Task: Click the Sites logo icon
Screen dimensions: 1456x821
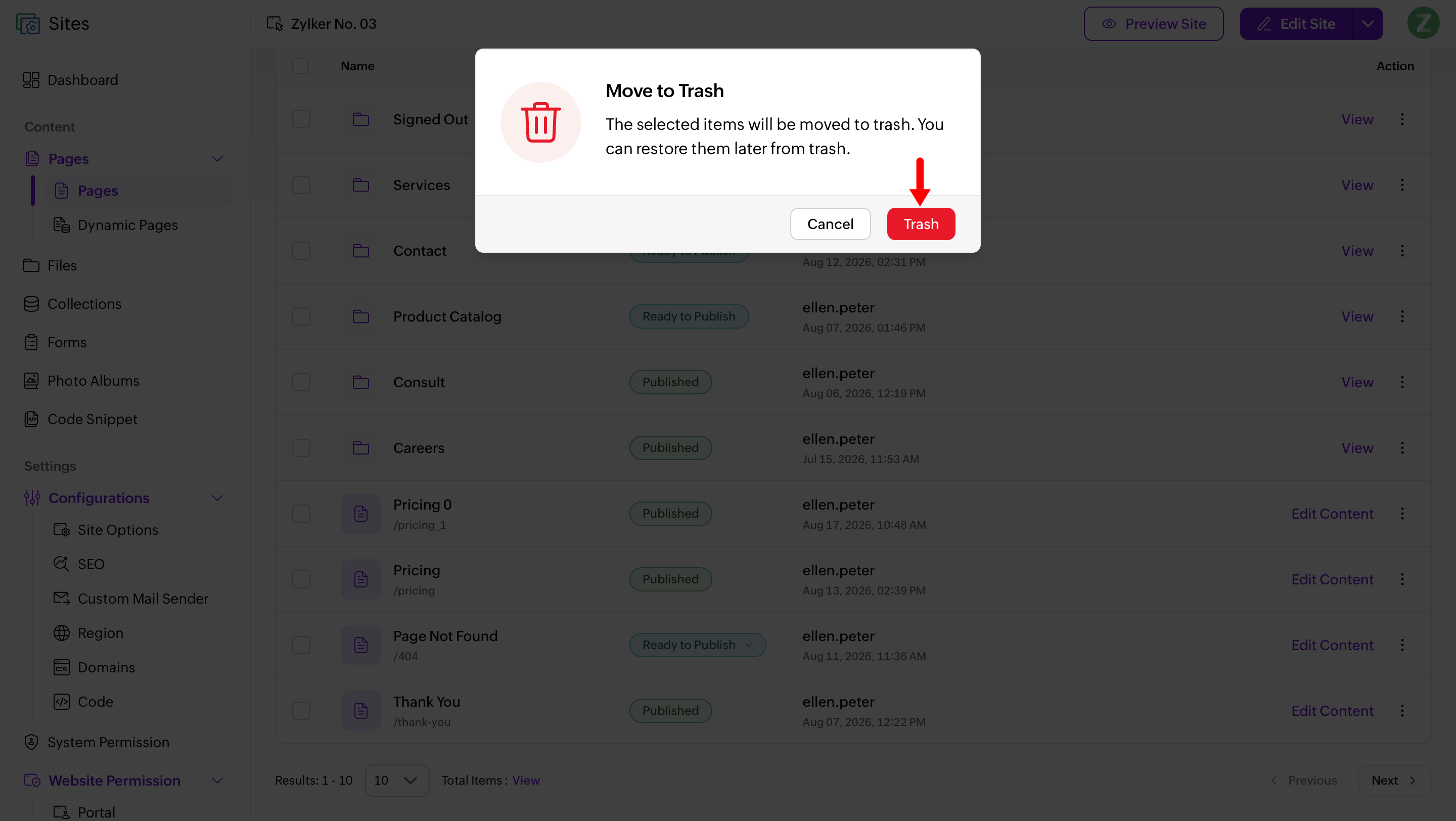Action: click(28, 24)
